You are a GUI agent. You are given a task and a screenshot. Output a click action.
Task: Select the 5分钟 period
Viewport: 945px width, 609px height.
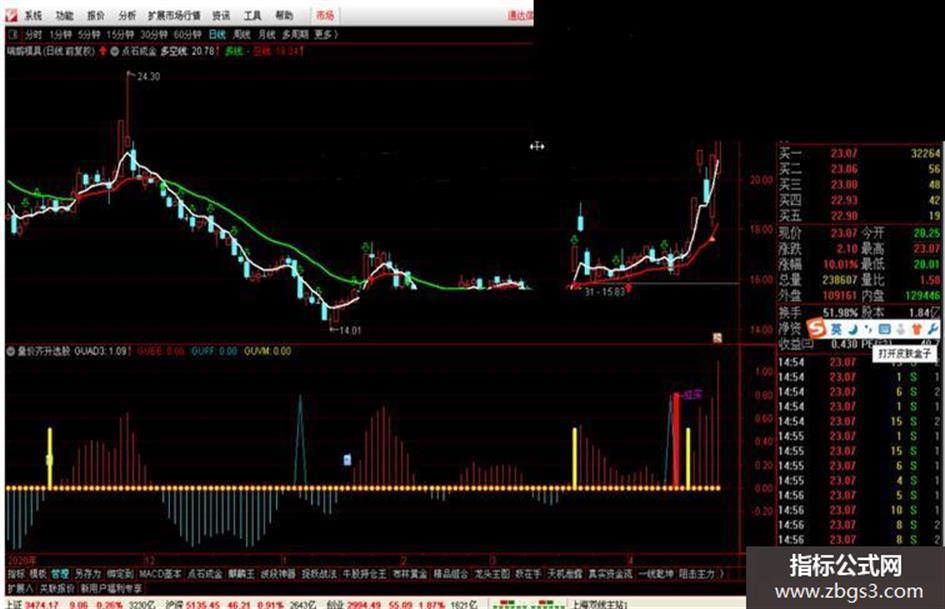[x=89, y=35]
